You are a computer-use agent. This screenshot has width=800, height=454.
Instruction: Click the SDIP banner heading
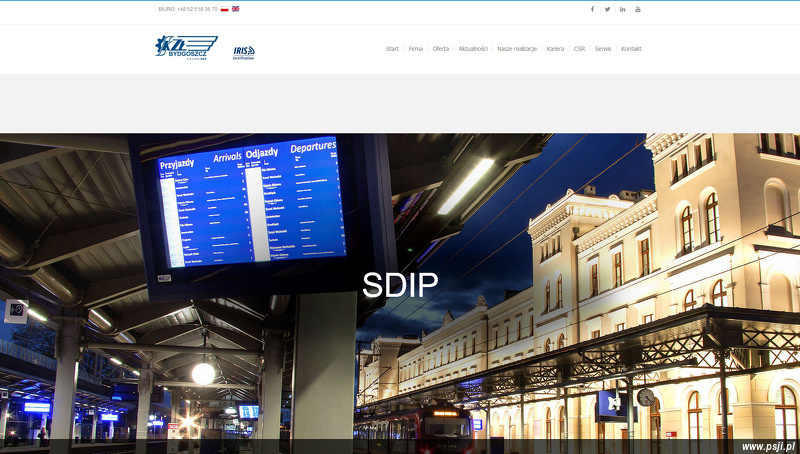pos(400,285)
